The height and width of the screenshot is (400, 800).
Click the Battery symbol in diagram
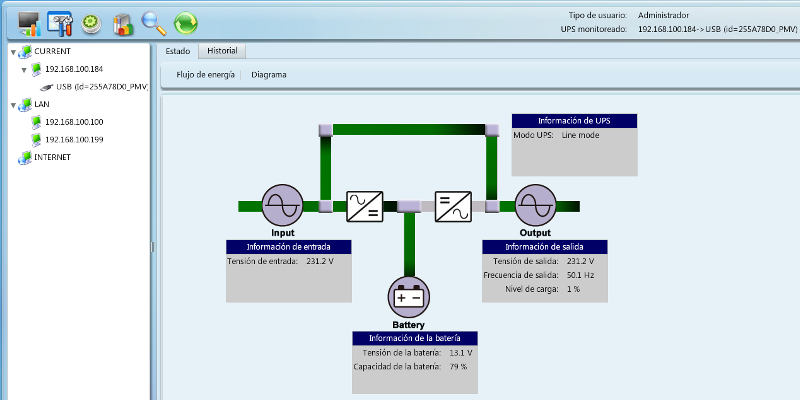[409, 297]
